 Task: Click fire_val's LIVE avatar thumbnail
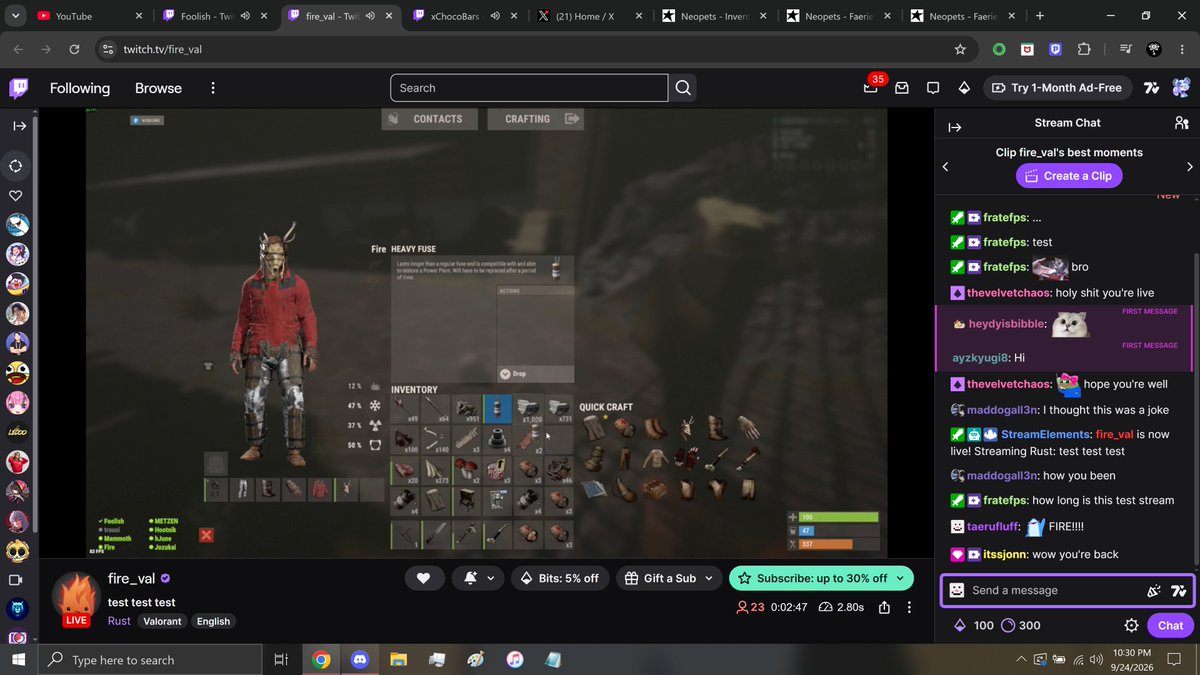[x=76, y=600]
